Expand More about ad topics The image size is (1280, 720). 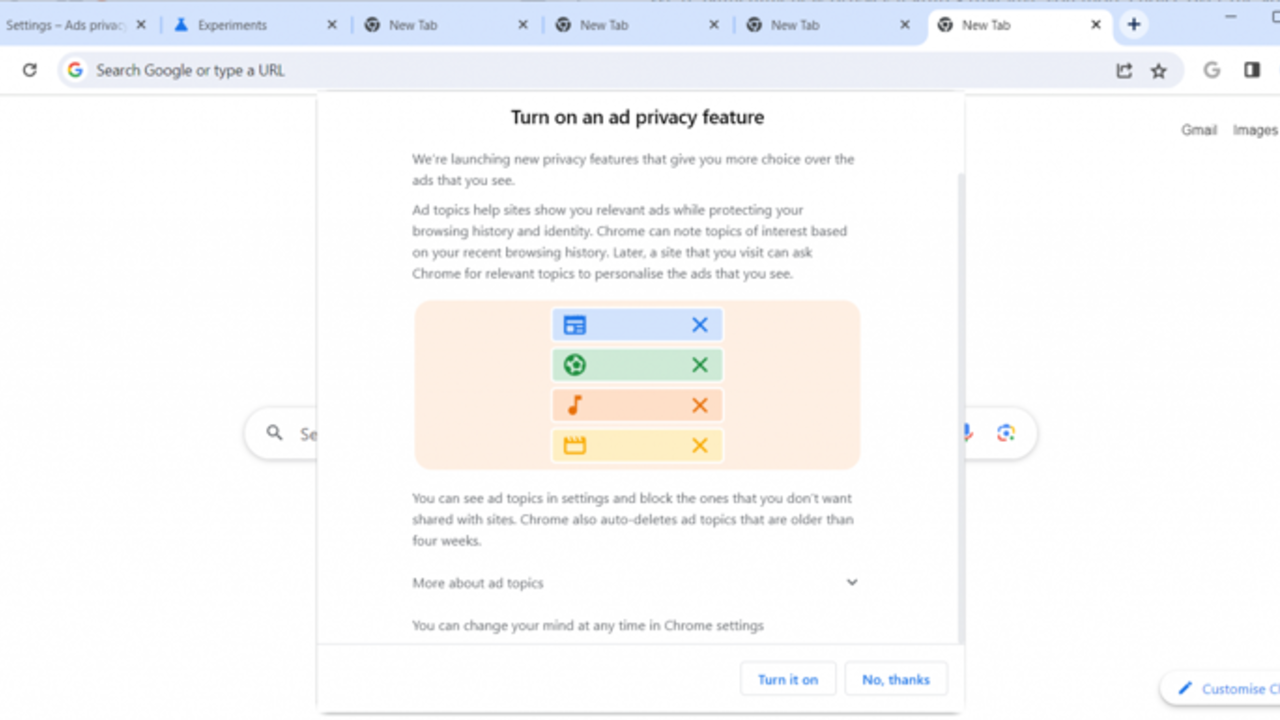(852, 582)
